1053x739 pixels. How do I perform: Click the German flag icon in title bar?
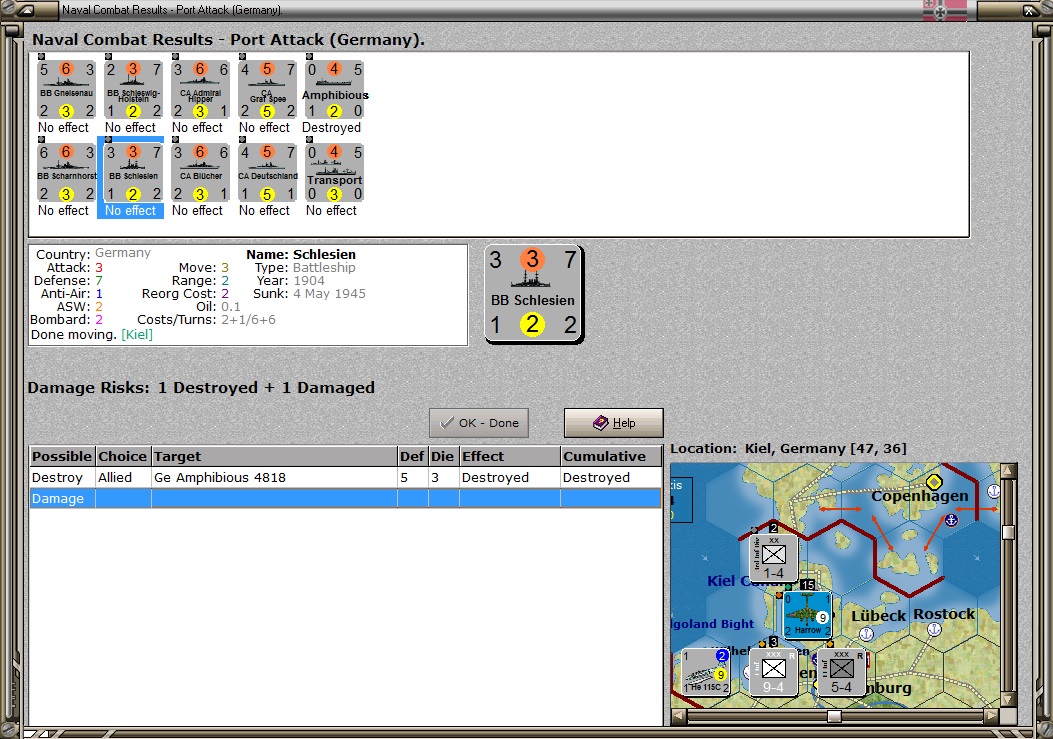coord(945,10)
